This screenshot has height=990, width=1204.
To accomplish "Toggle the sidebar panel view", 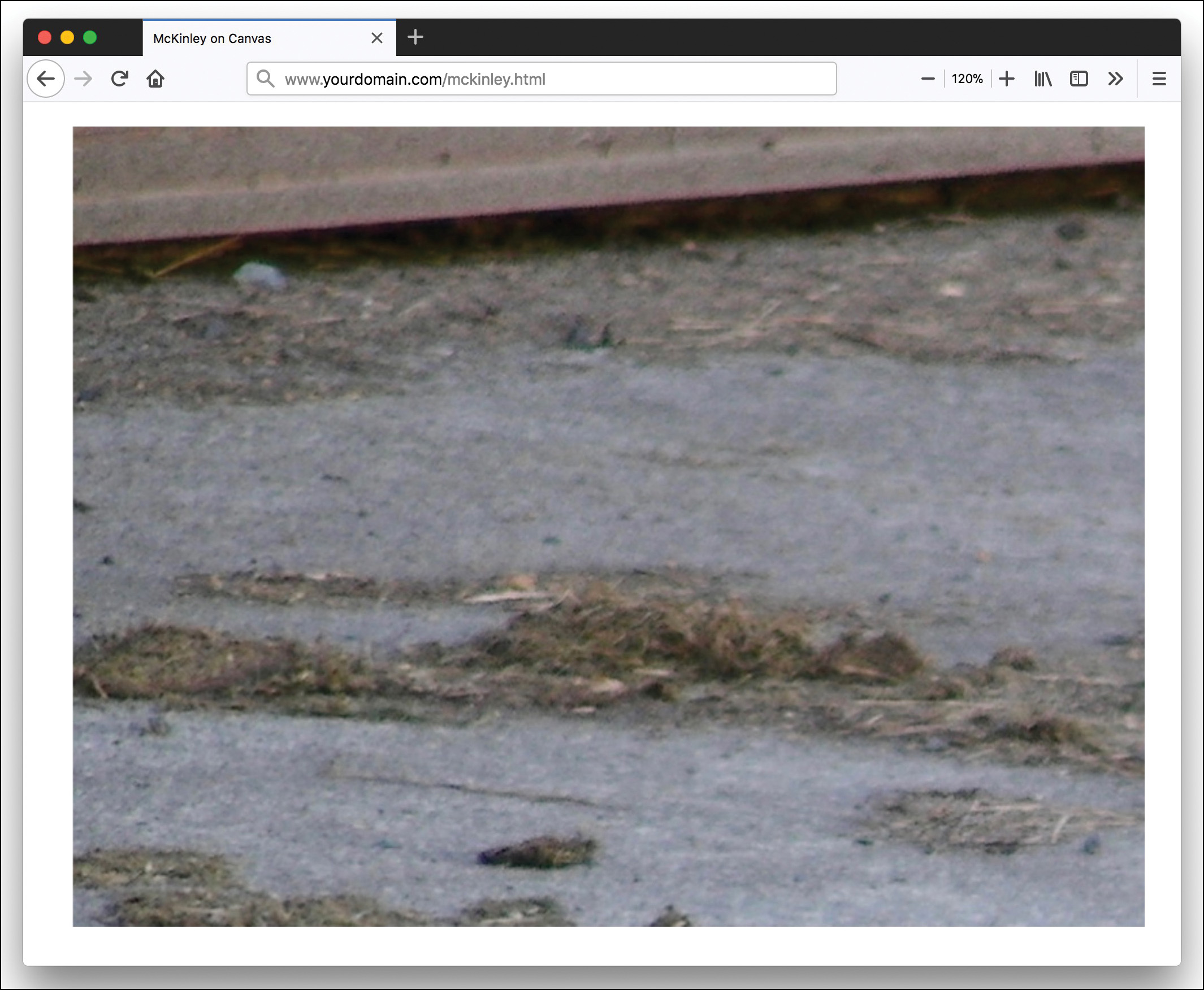I will 1079,78.
